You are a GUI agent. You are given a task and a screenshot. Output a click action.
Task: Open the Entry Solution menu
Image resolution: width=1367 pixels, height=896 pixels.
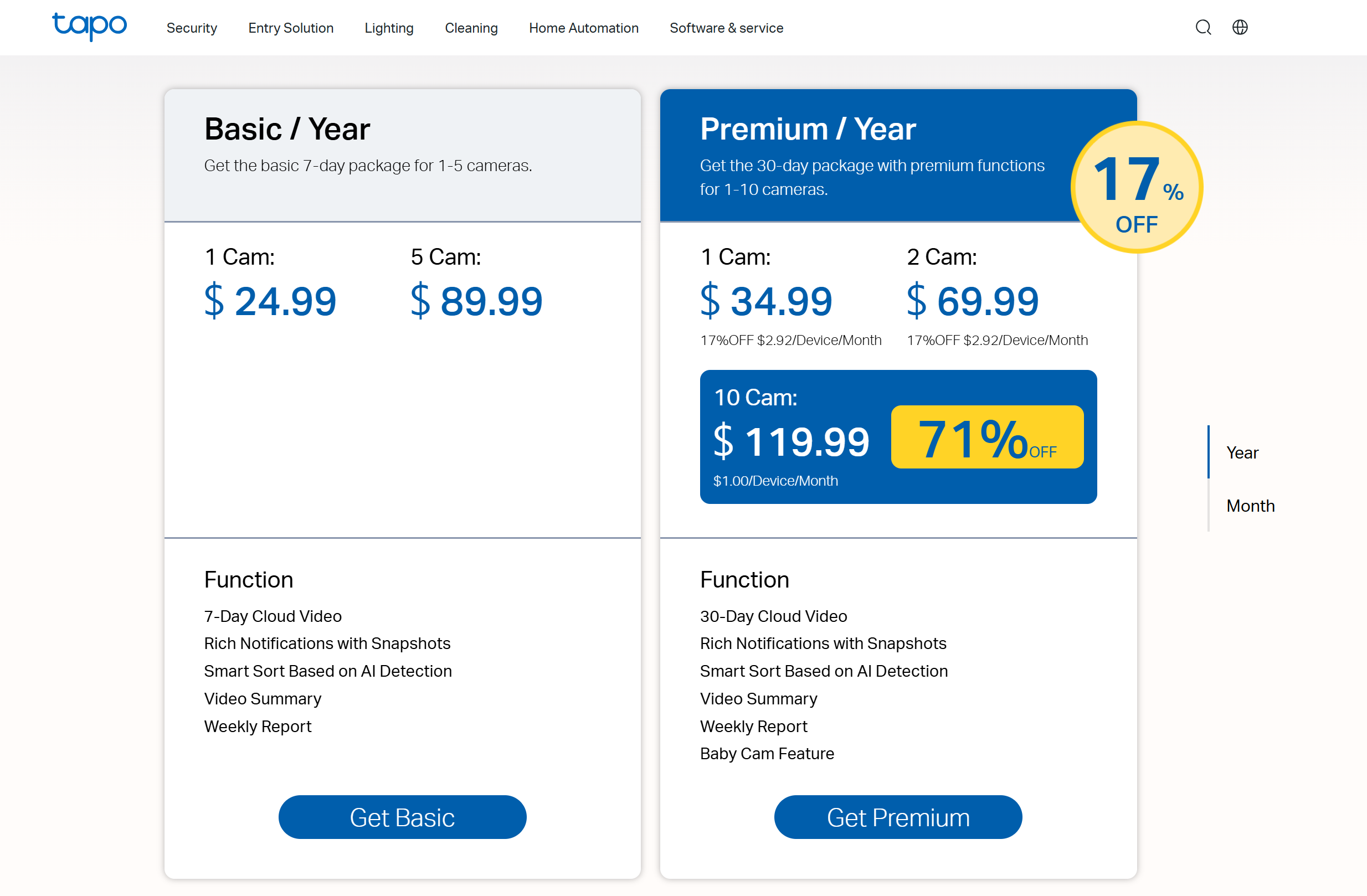[x=291, y=28]
